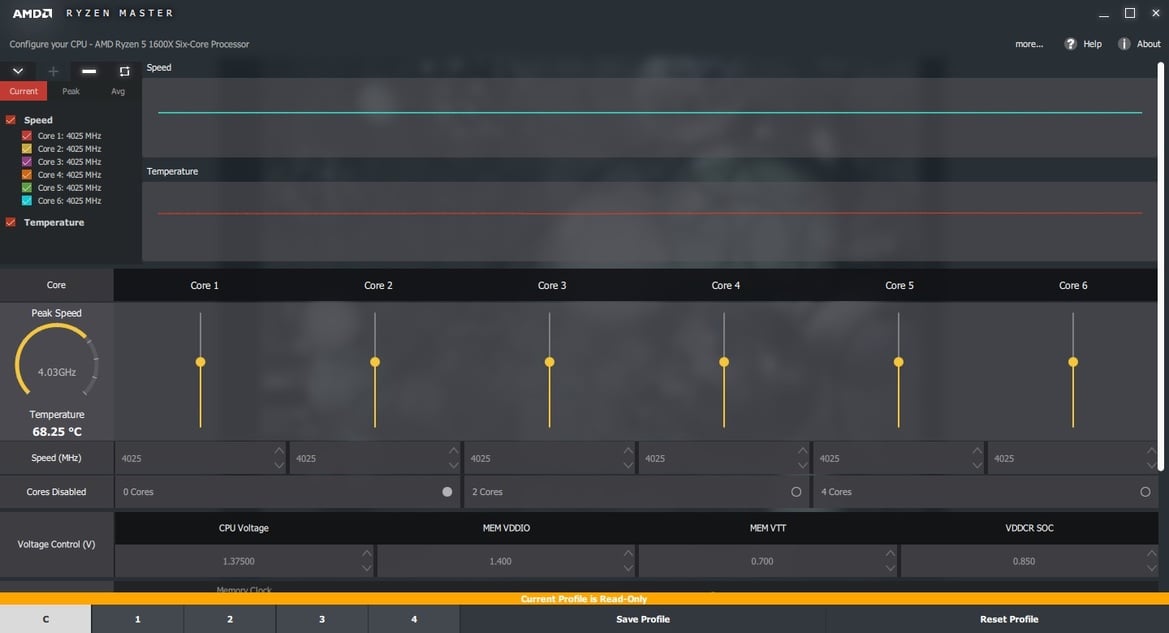
Task: Click the Core 1 speed slider handle
Action: pos(201,362)
